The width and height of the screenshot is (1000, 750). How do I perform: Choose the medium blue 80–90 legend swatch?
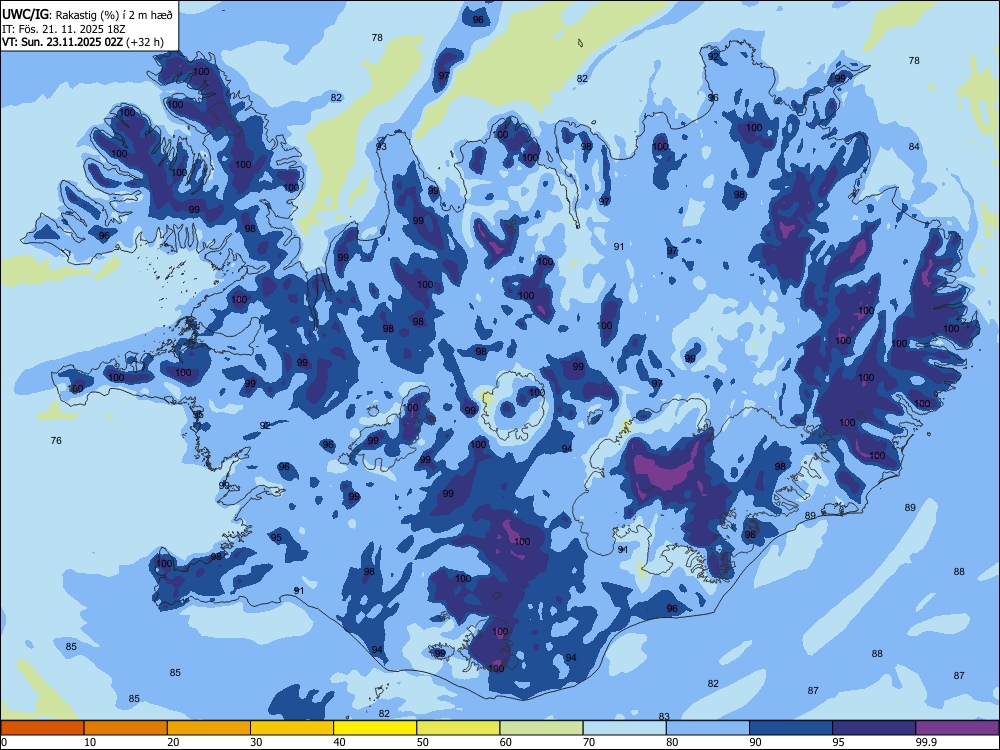tap(708, 728)
